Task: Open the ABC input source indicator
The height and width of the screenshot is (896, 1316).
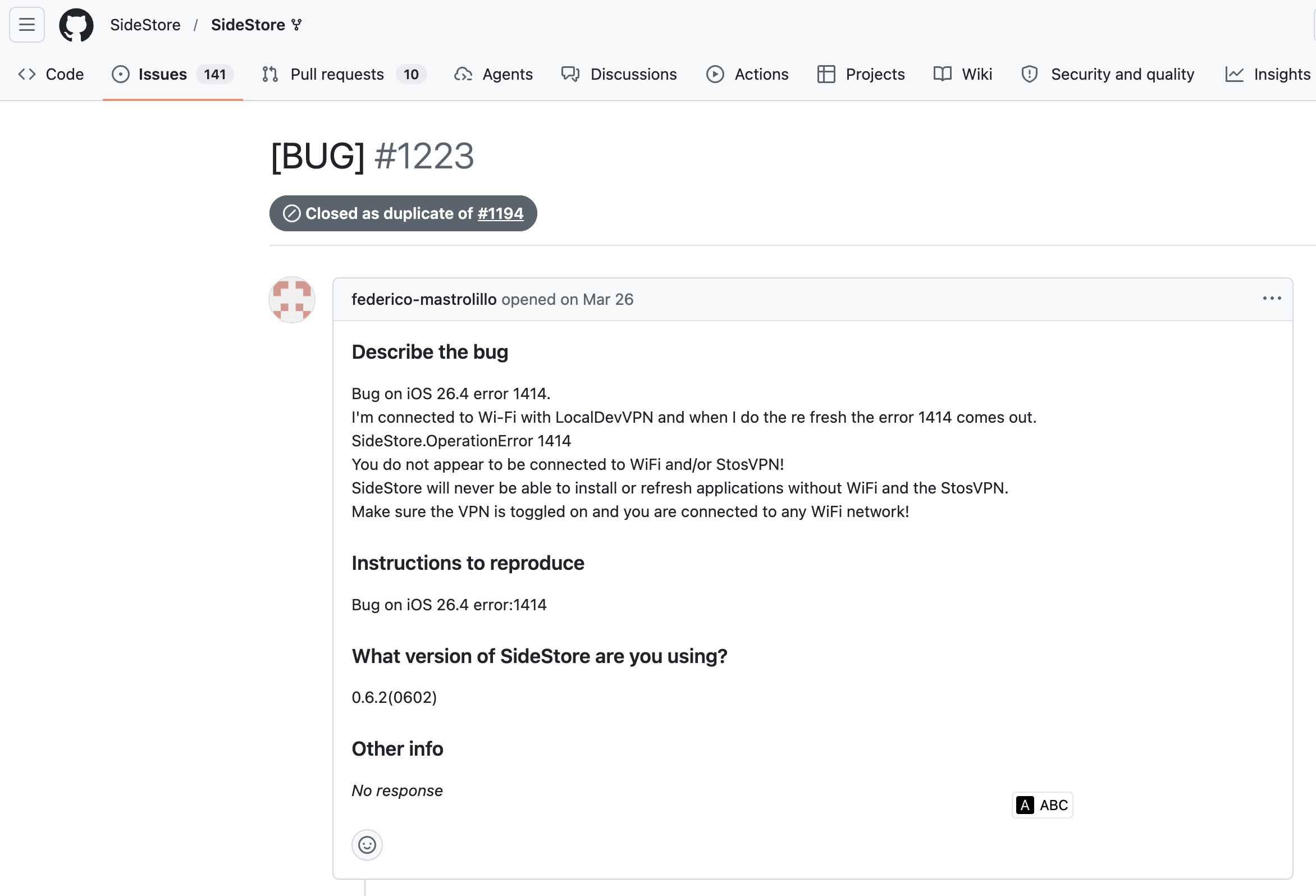Action: [1042, 805]
